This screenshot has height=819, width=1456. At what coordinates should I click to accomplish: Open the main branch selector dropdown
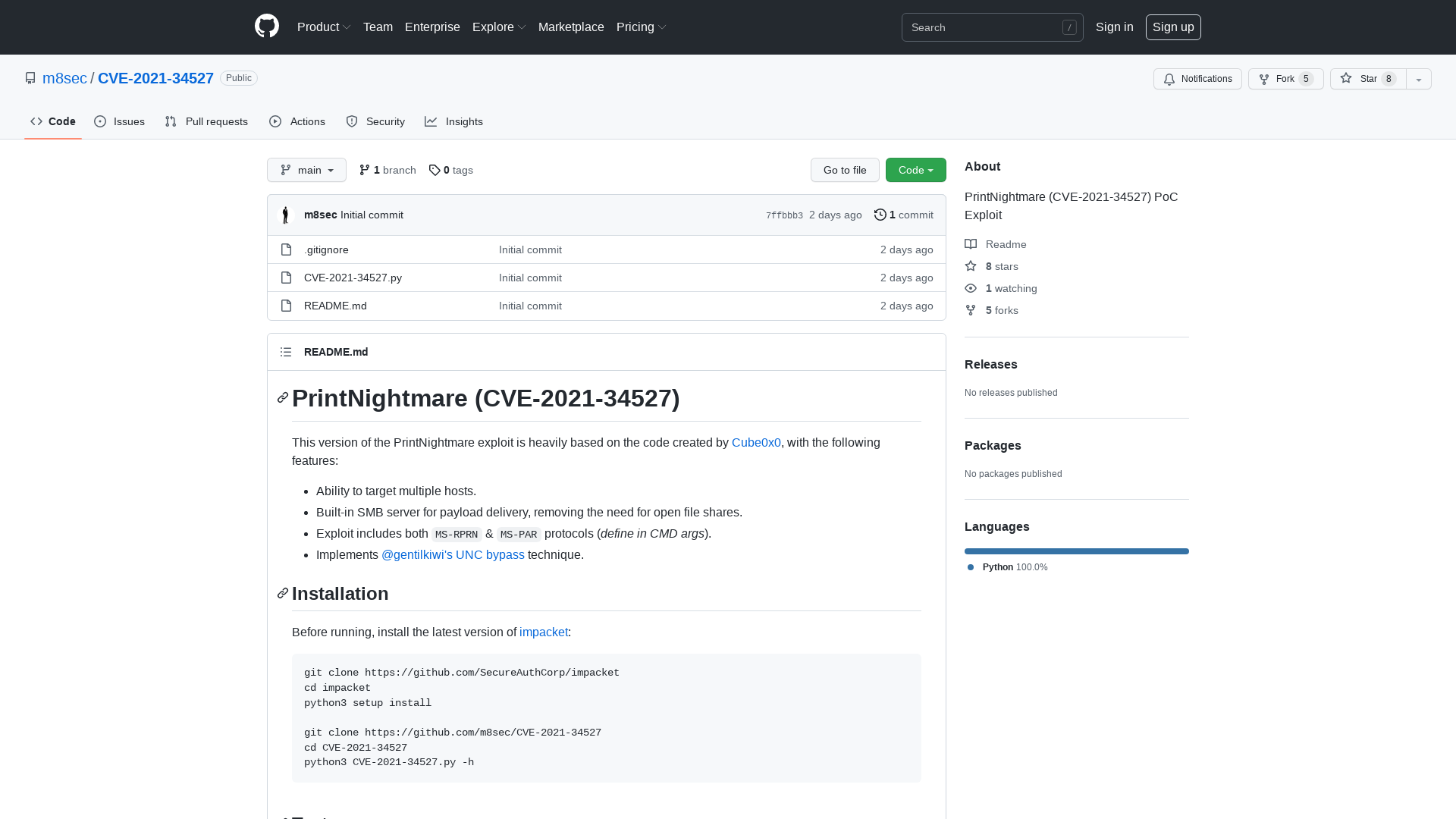306,170
